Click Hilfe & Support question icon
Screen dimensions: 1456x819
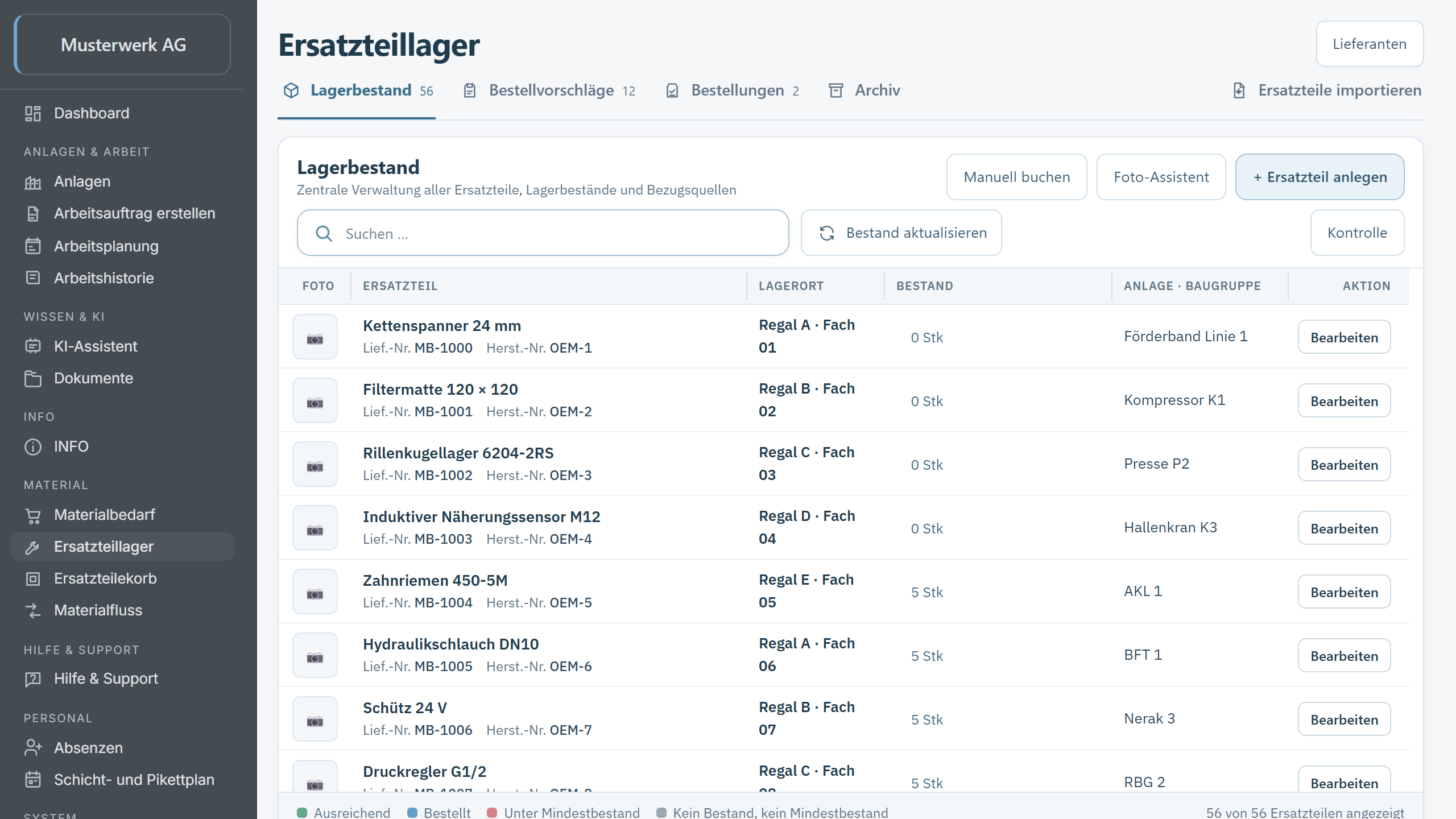point(33,679)
